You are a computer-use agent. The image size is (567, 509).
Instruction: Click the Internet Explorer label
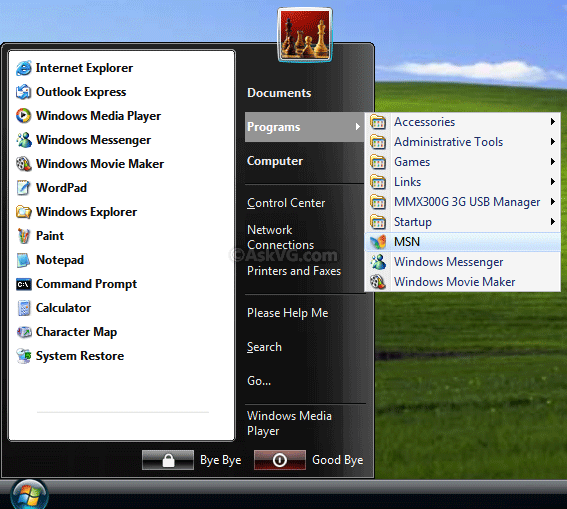84,68
